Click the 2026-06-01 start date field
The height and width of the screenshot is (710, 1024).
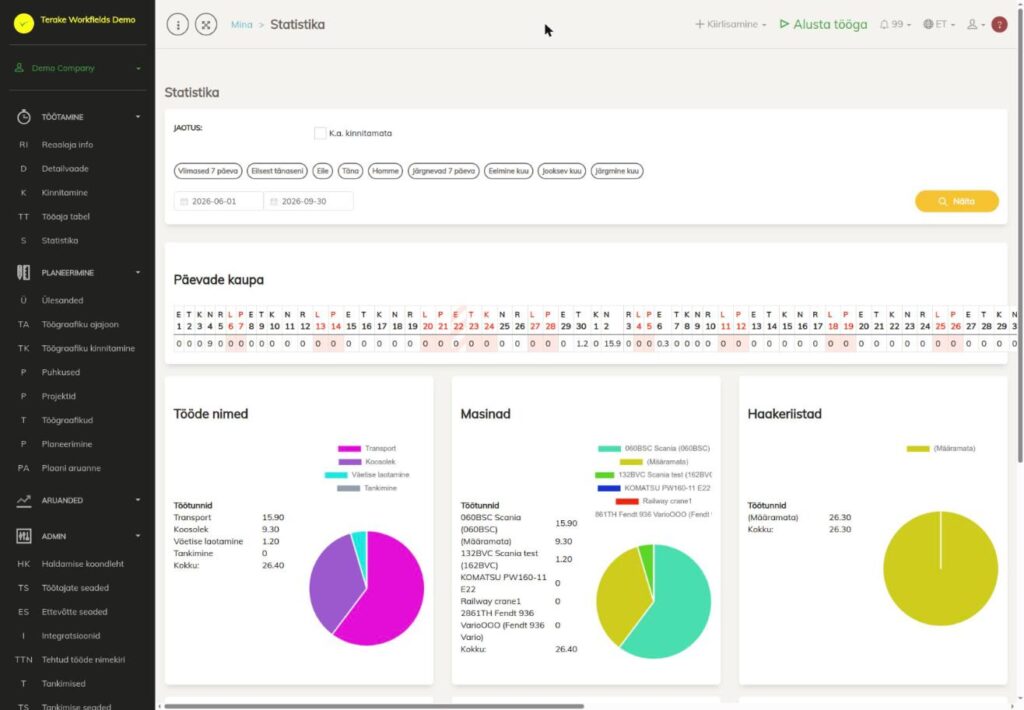click(219, 201)
